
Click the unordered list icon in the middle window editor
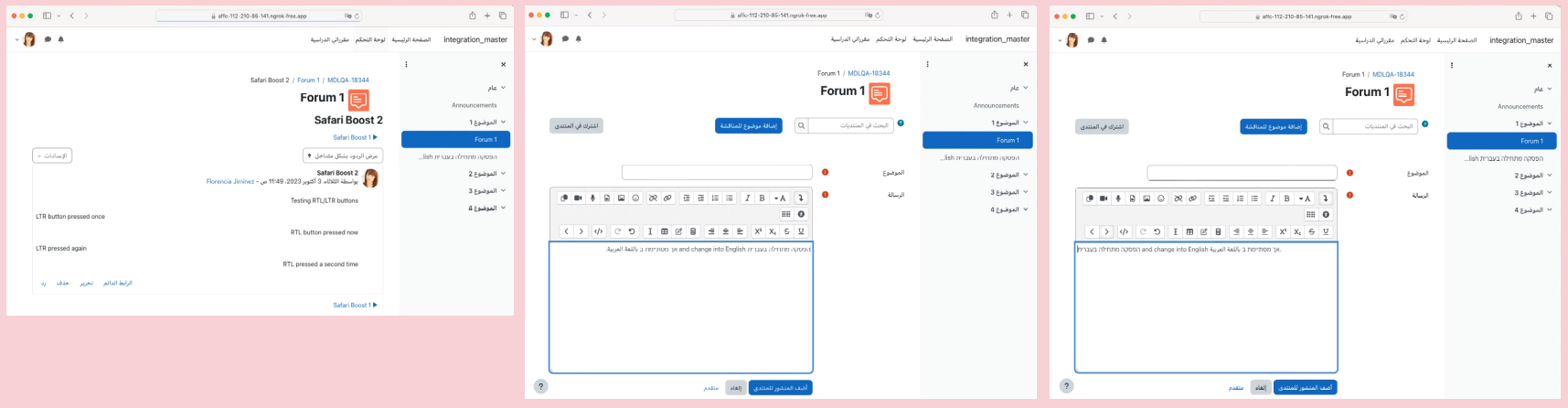coord(730,198)
